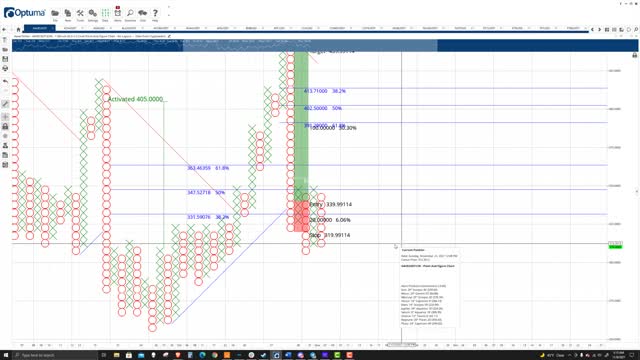Click the '413.71000 38.2%' retracement label
Screen dimensions: 640x360
324,91
